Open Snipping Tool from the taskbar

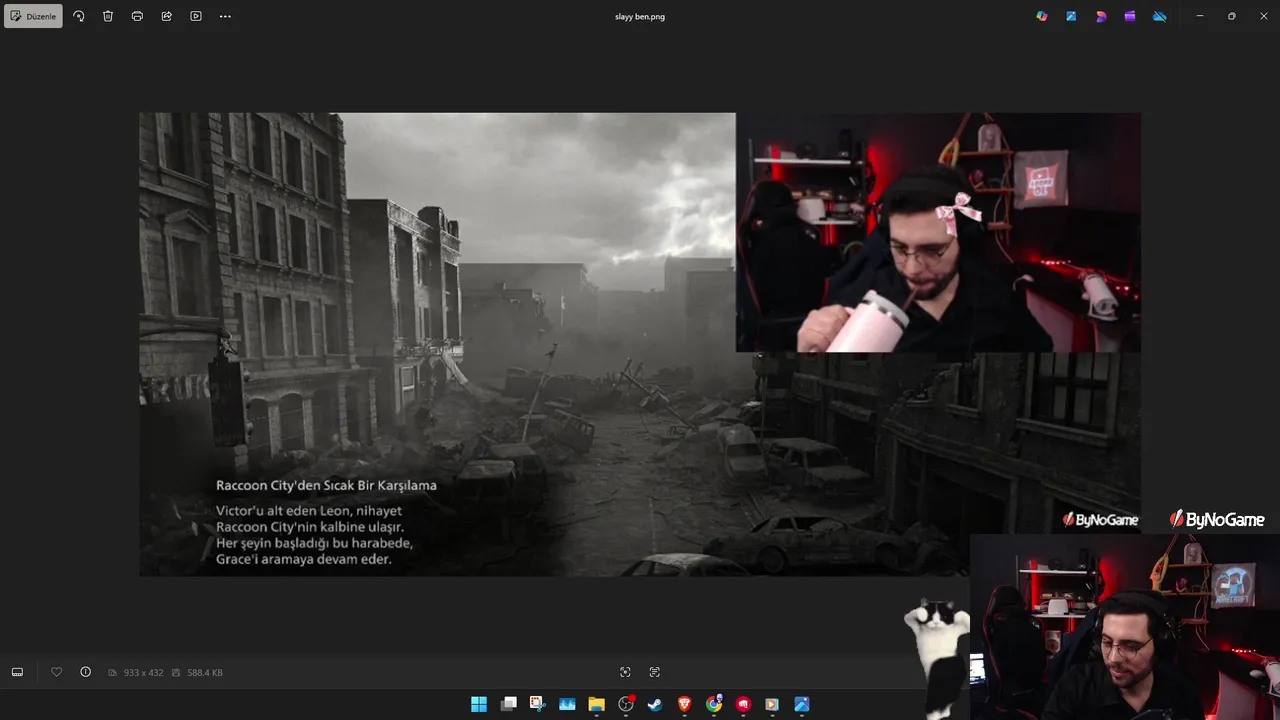coord(538,704)
